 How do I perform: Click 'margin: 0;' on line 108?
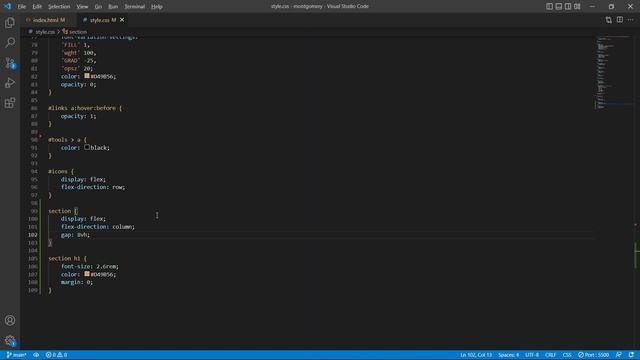click(x=77, y=282)
